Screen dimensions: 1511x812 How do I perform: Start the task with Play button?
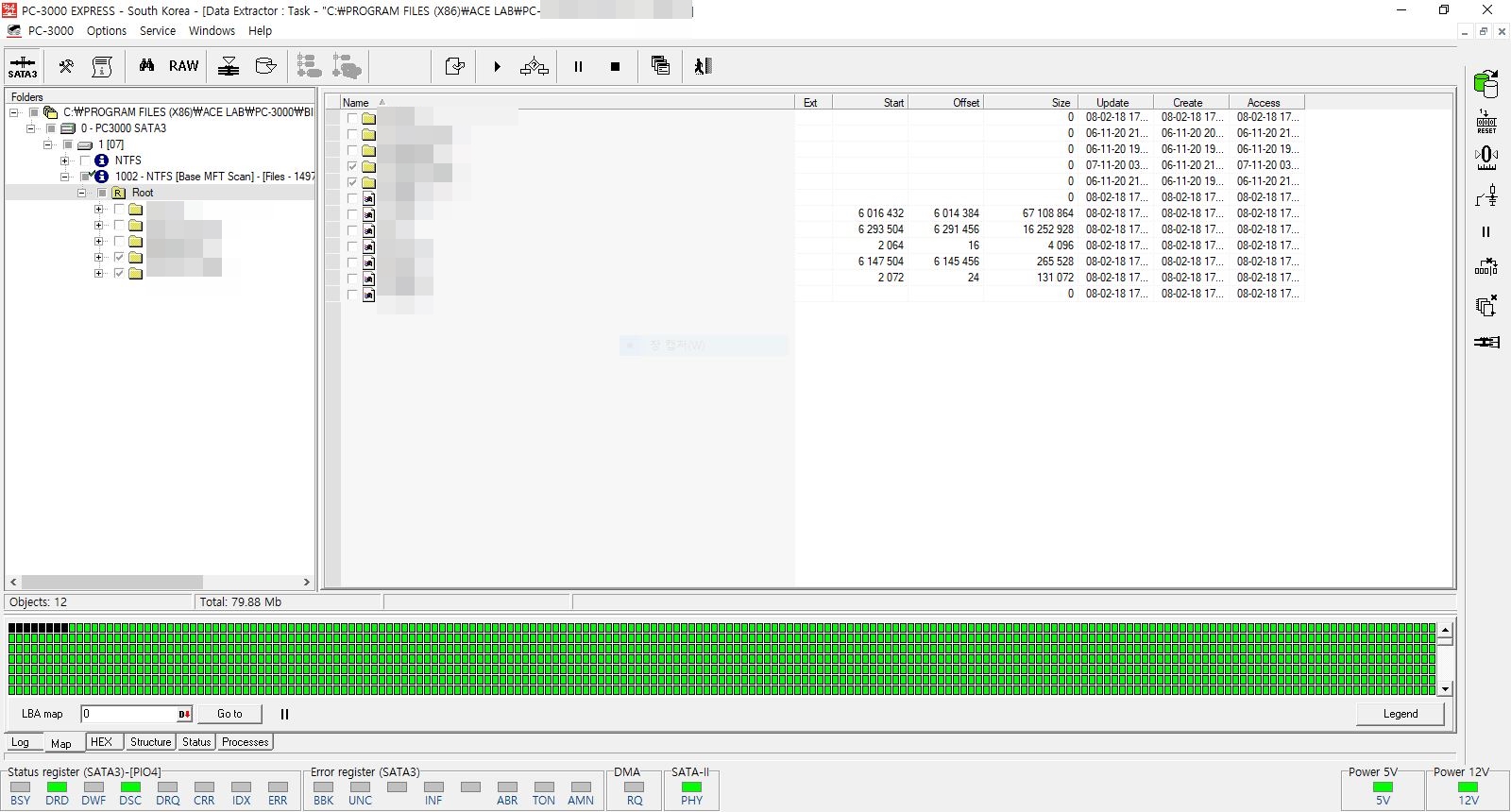coord(497,67)
